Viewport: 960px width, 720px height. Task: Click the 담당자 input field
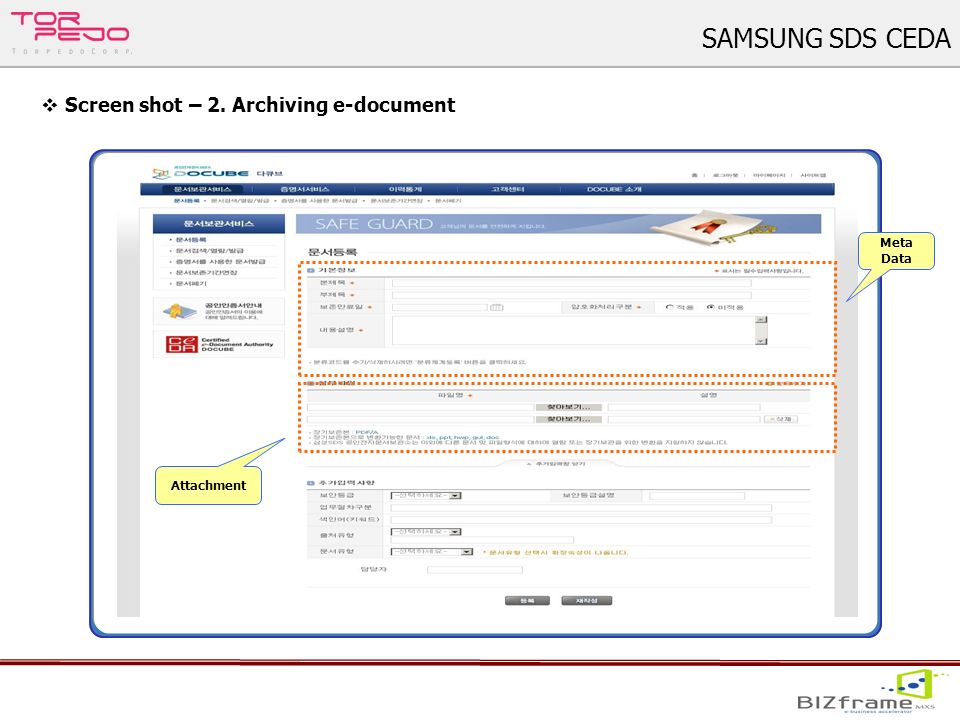pyautogui.click(x=474, y=569)
